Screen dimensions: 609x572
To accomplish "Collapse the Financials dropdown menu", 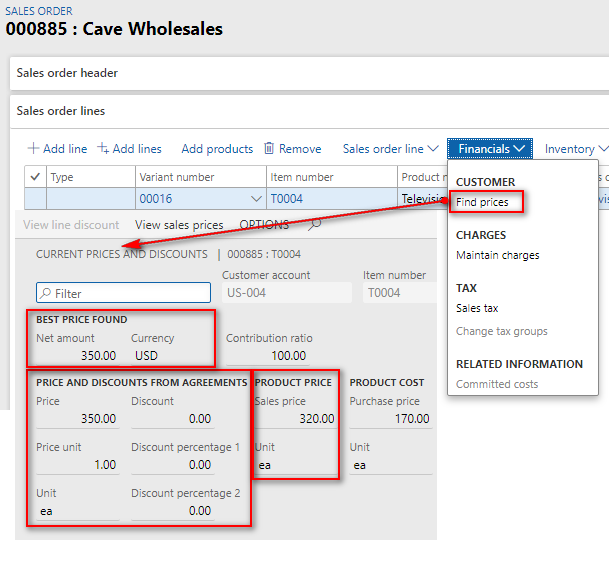I will (x=490, y=149).
